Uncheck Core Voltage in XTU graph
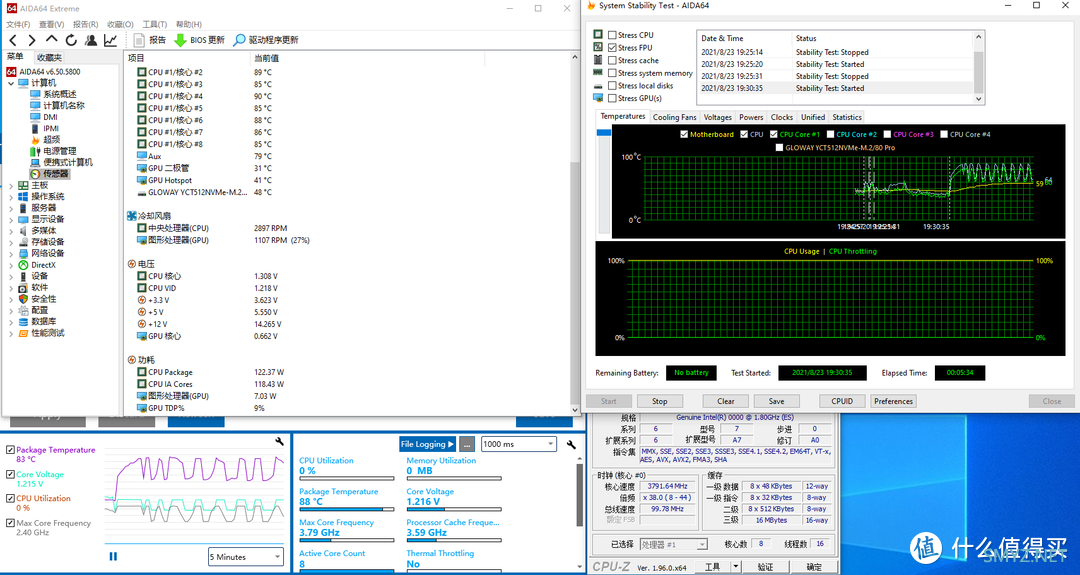The width and height of the screenshot is (1080, 575). [x=10, y=474]
